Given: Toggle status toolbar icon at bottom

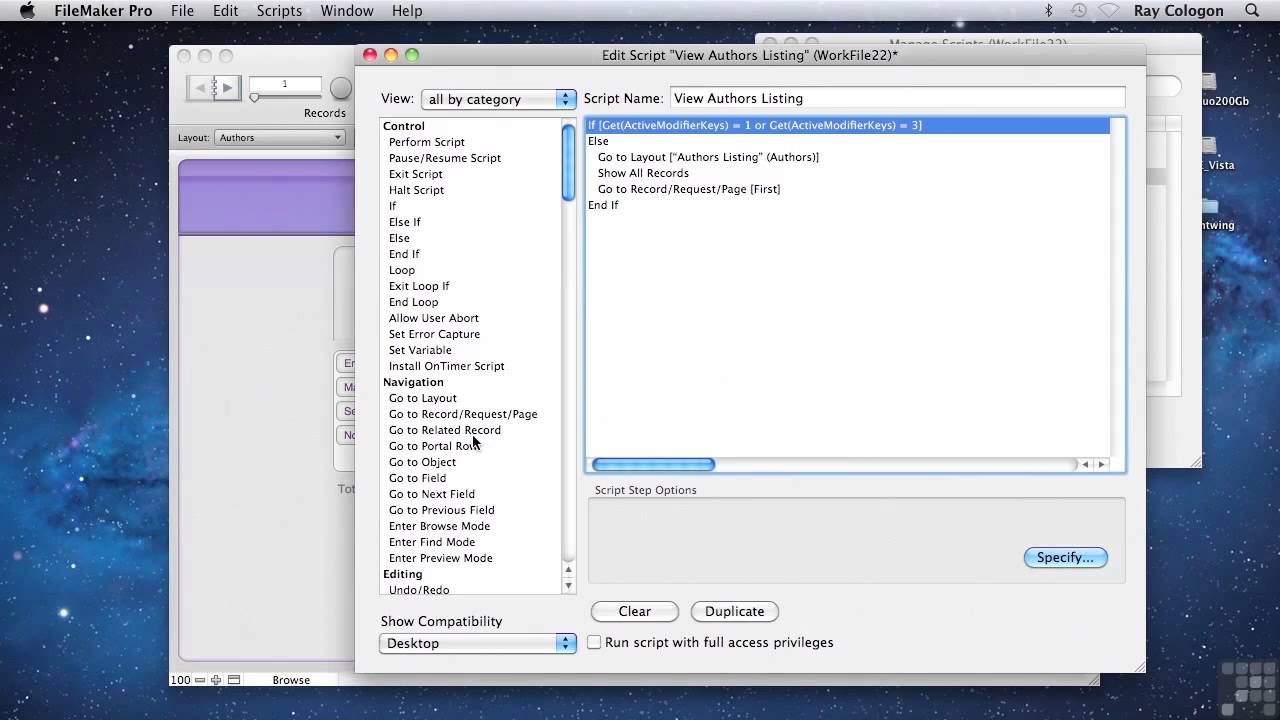Looking at the screenshot, I should (234, 680).
